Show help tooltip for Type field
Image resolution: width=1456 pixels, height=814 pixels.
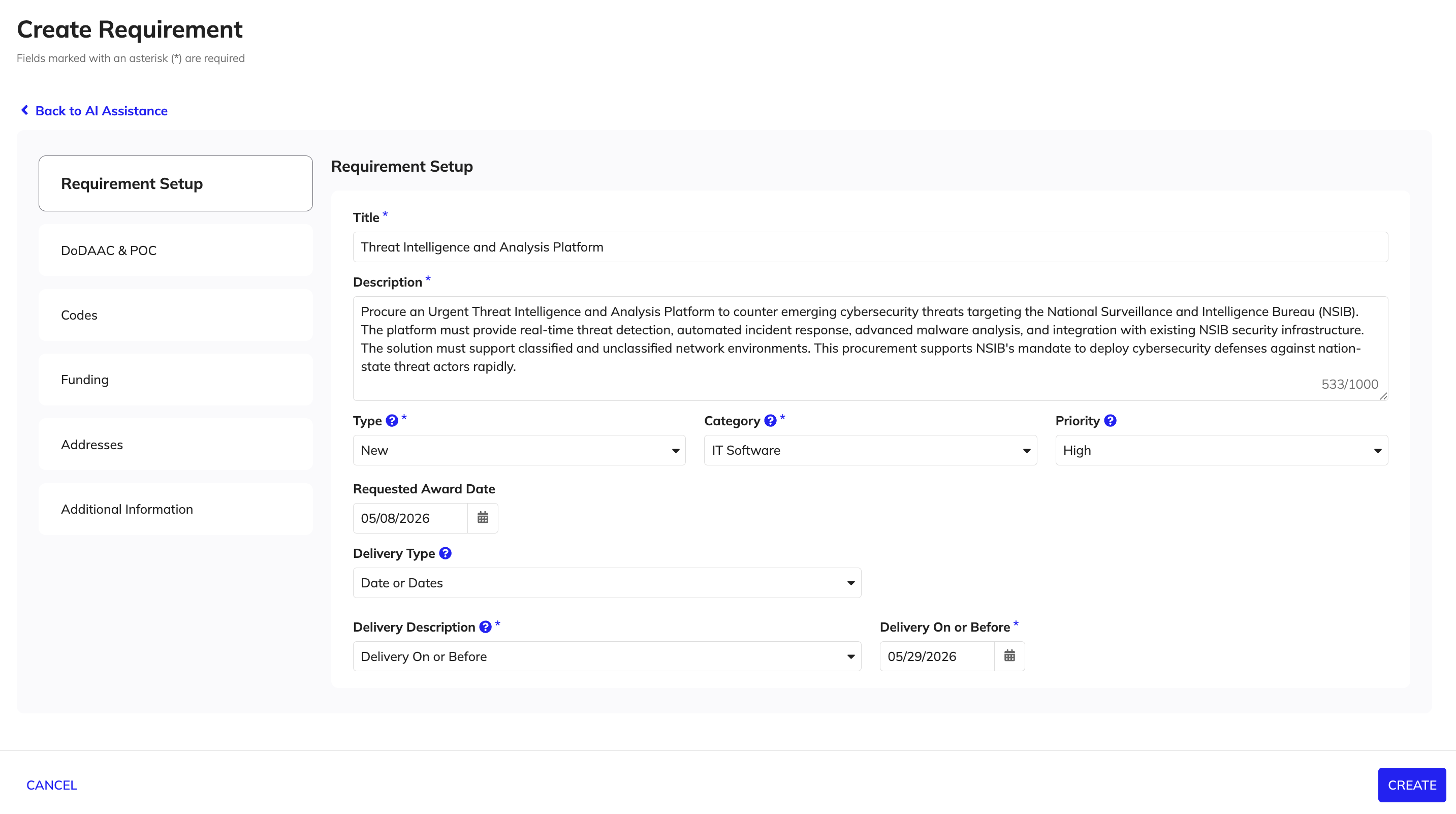392,421
